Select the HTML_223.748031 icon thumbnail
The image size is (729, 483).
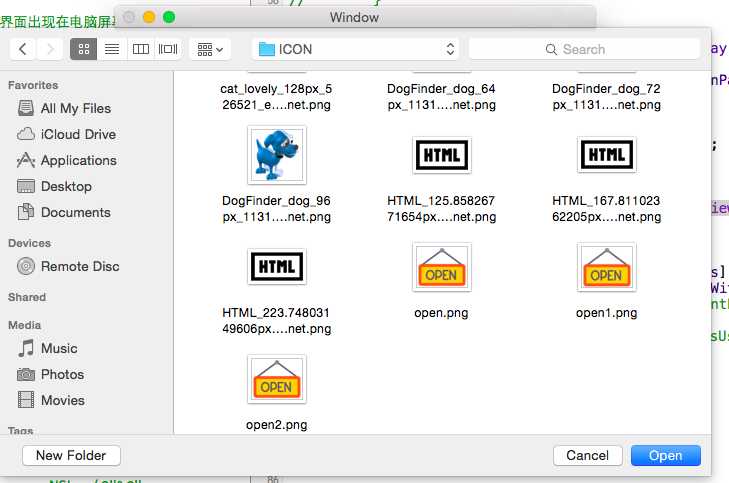(x=277, y=266)
